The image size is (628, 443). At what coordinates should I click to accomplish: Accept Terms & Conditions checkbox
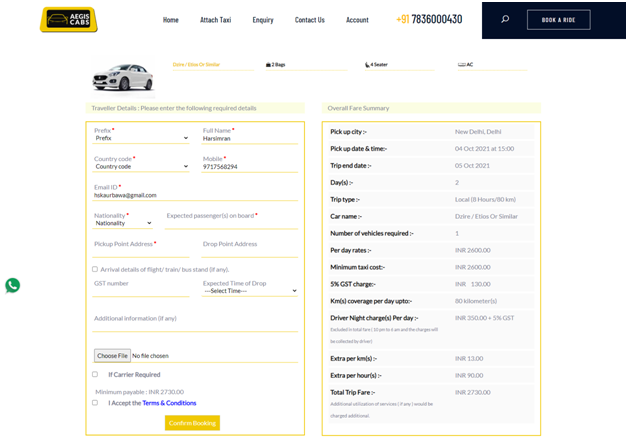coord(95,403)
